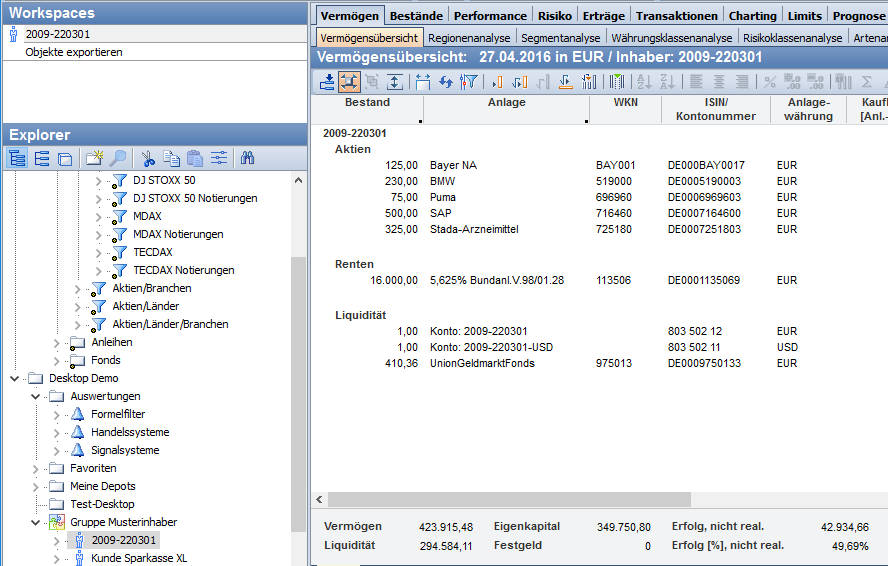Click the new folder icon in Explorer toolbar
888x566 pixels.
[94, 158]
